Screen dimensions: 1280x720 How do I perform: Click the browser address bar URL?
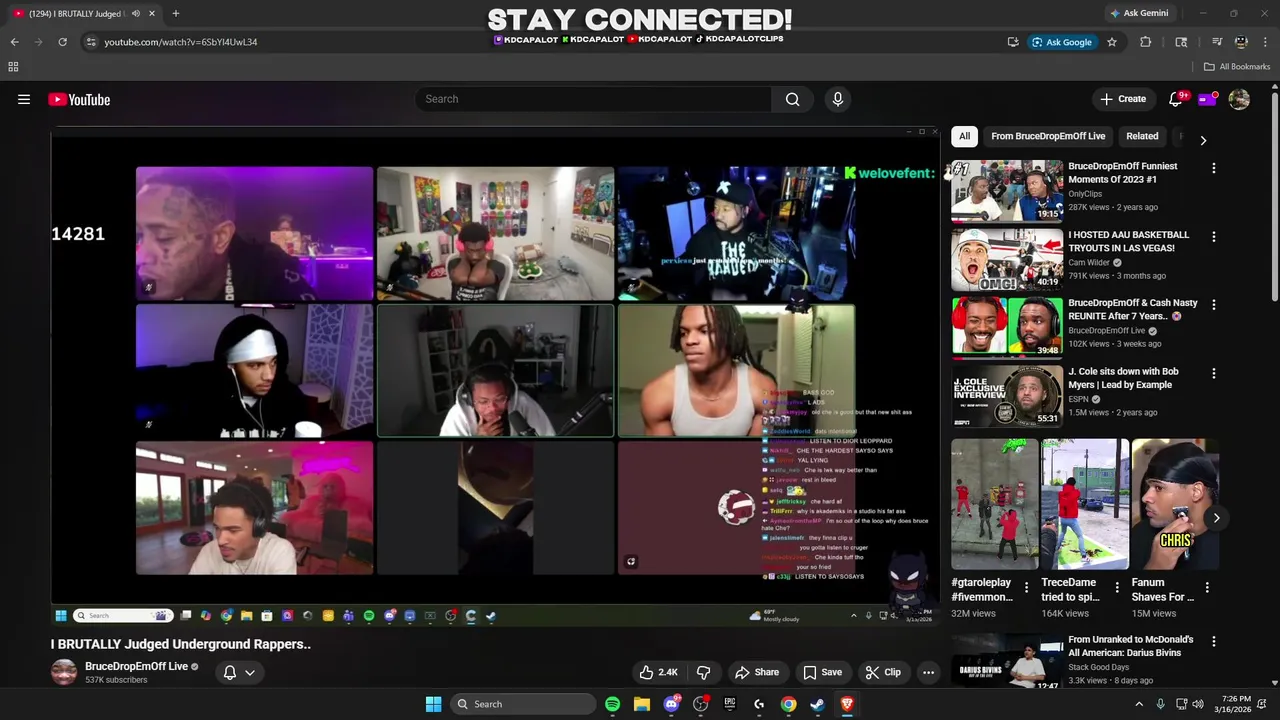181,42
